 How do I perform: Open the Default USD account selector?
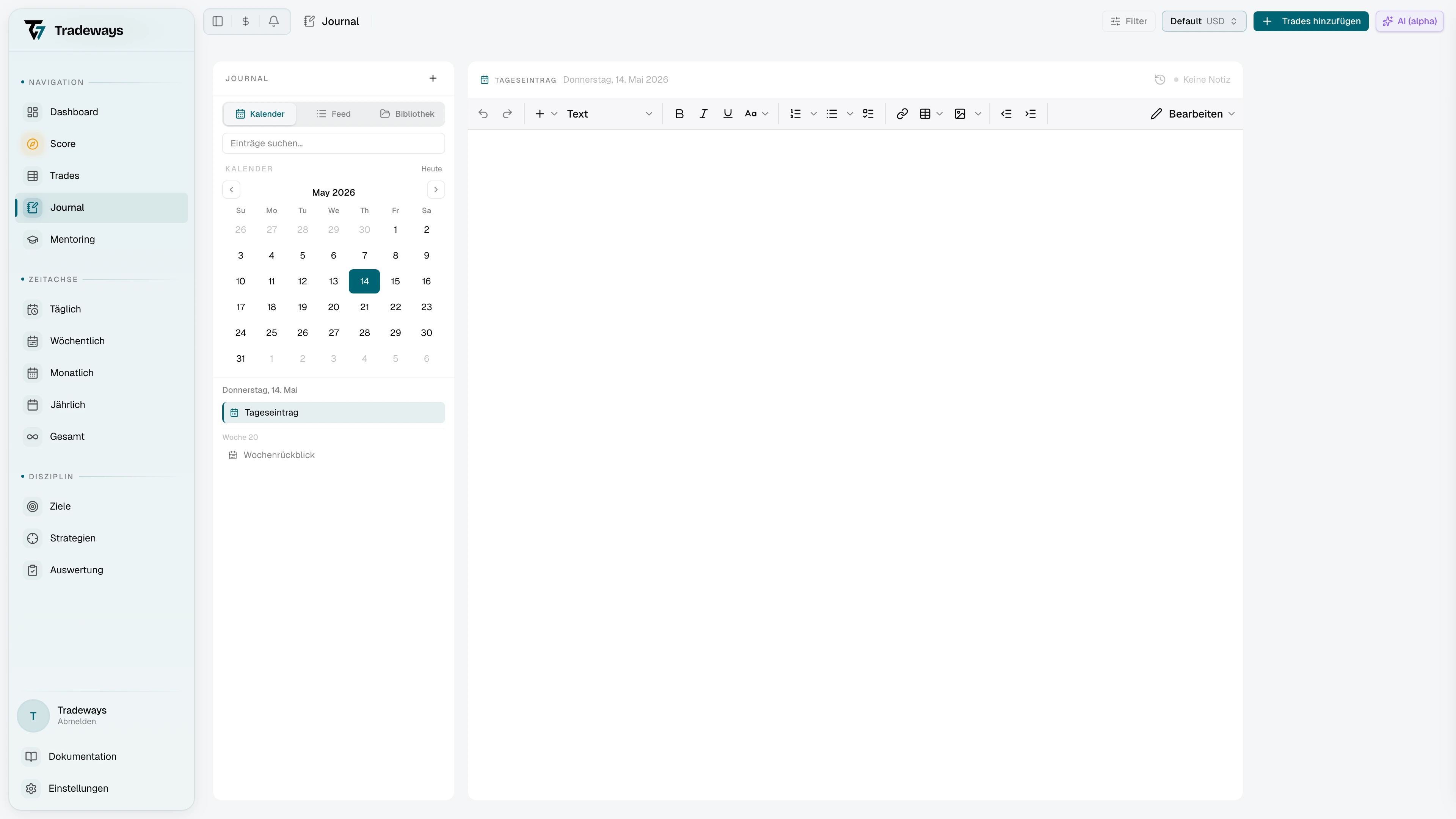tap(1203, 22)
